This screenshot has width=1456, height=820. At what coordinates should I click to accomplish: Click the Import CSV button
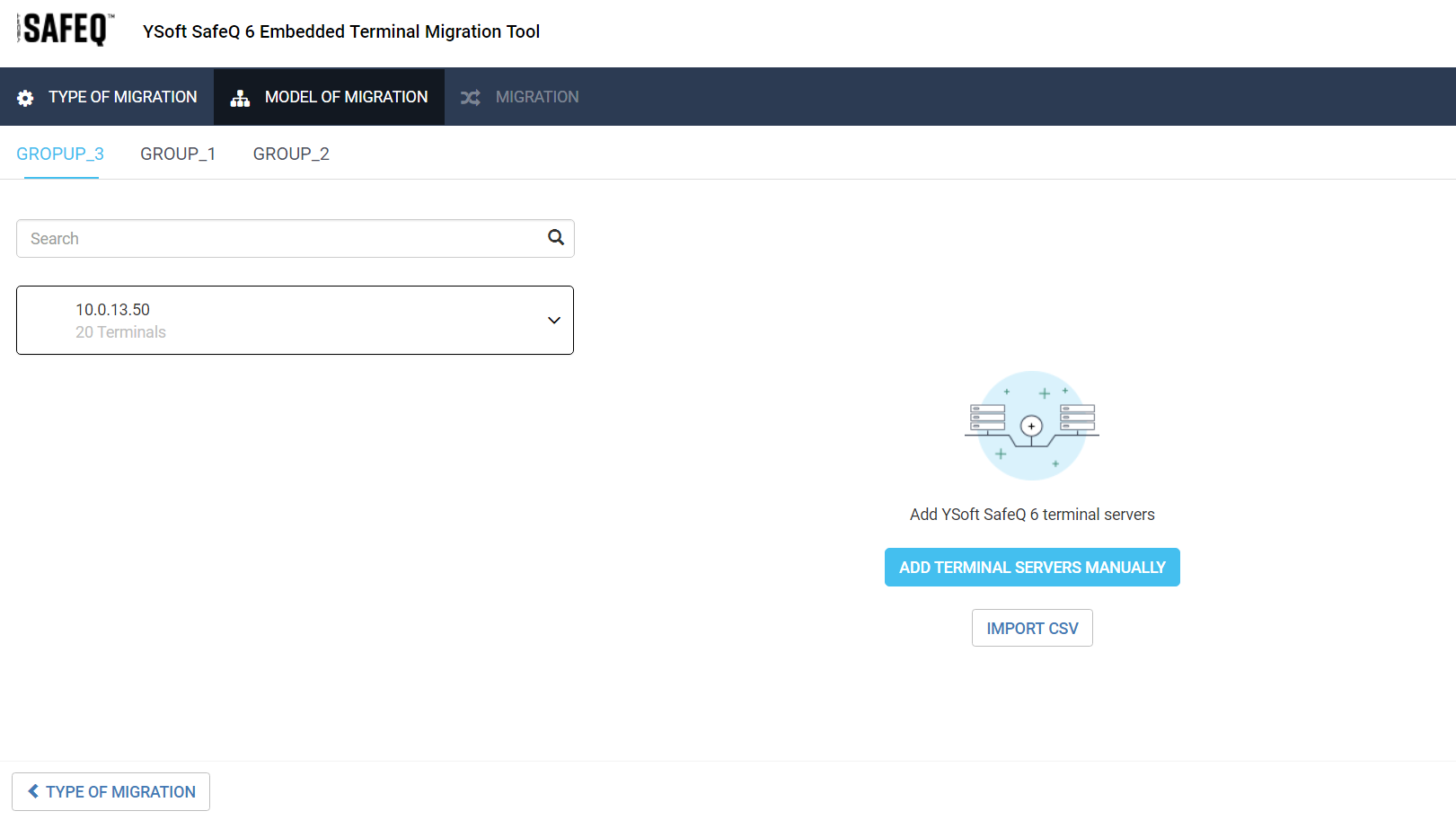(1032, 629)
